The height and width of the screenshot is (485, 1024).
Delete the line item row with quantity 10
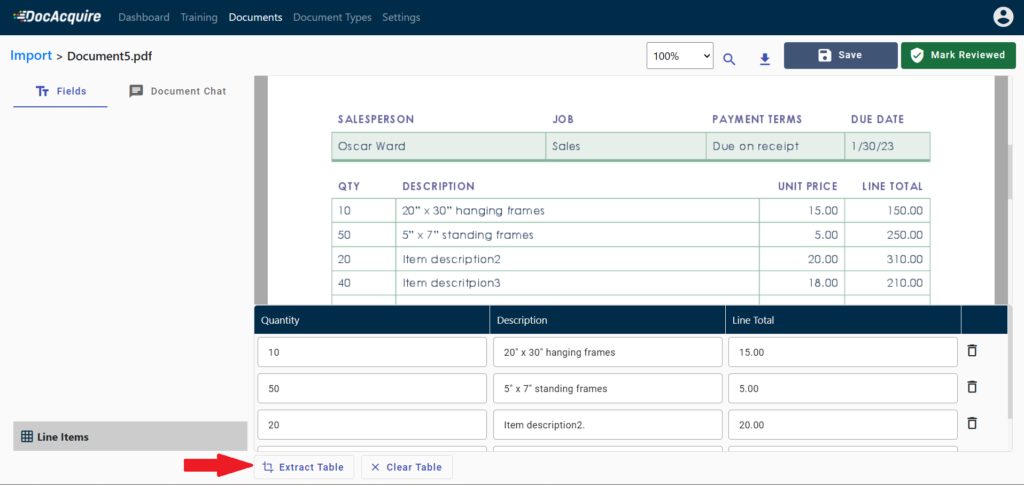[972, 351]
